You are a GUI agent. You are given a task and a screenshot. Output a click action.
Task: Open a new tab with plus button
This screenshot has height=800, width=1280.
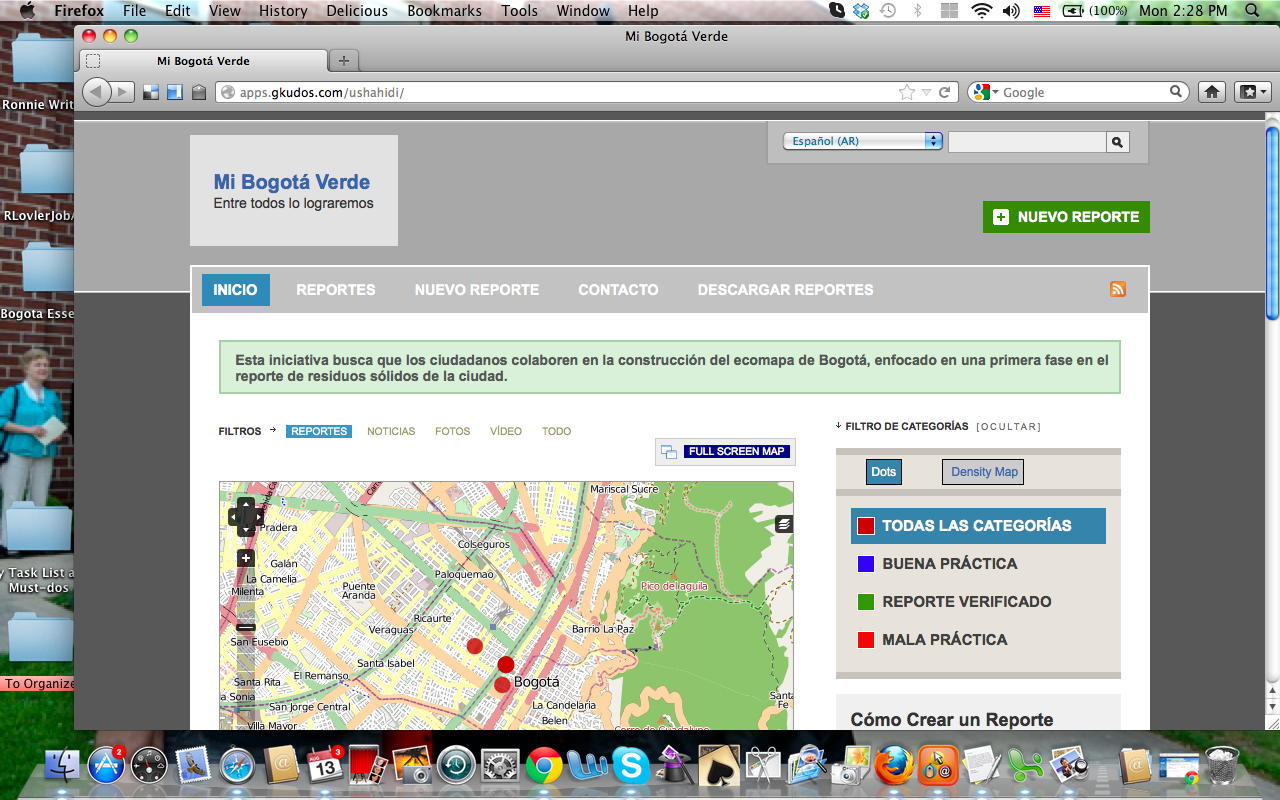[x=344, y=60]
